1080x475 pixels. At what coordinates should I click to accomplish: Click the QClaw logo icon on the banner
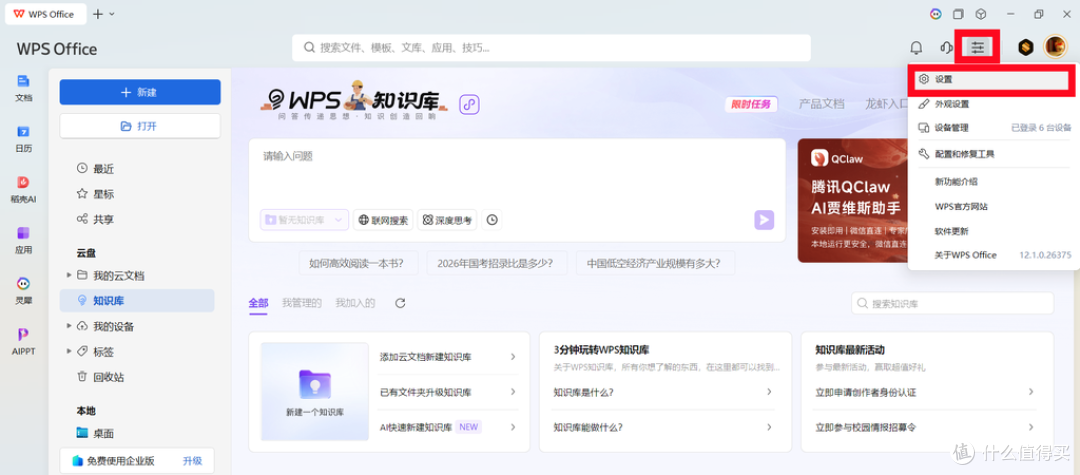point(818,158)
